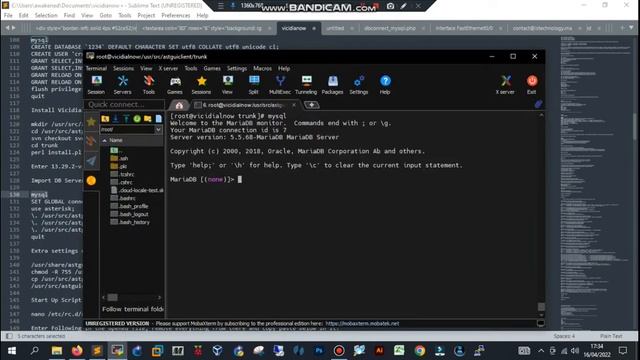Go to the MobaXterm home tab
The height and width of the screenshot is (360, 640).
pos(179,105)
